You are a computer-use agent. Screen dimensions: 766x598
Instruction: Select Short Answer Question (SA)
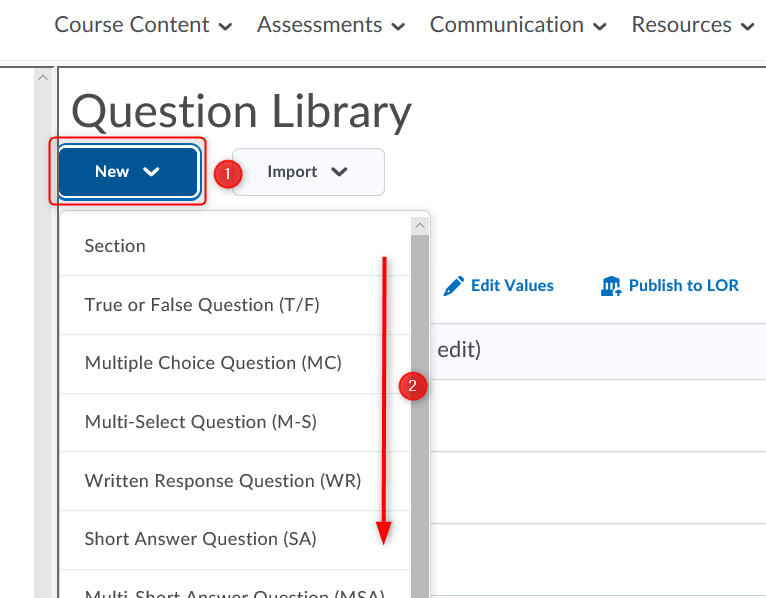tap(200, 539)
